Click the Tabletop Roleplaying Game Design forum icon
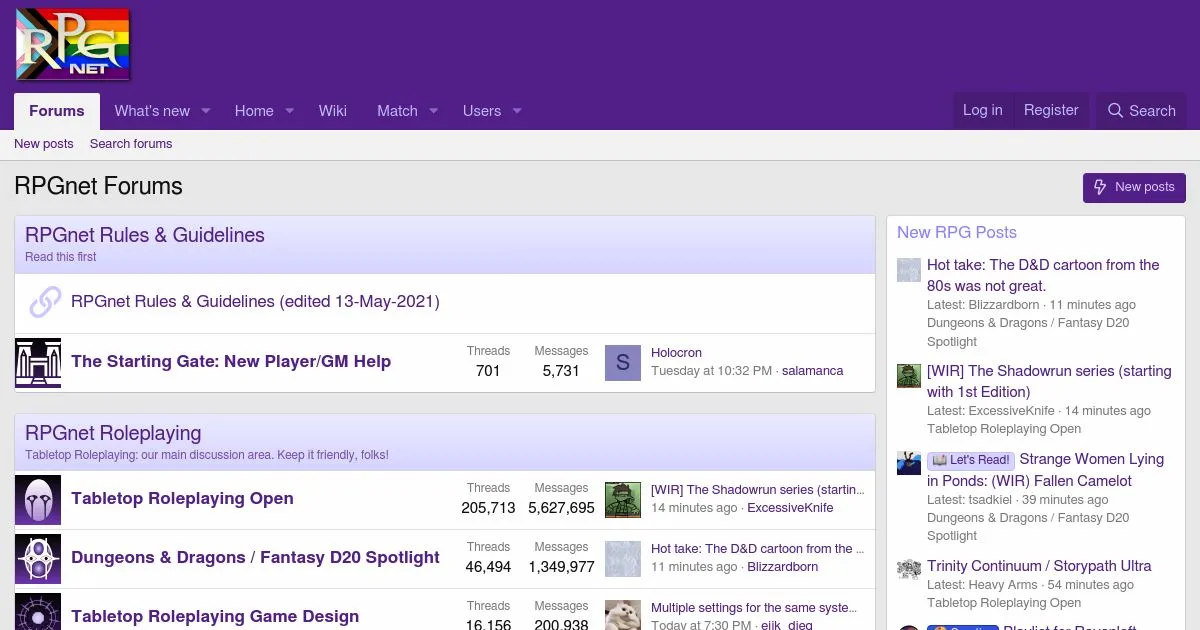1200x630 pixels. point(38,612)
